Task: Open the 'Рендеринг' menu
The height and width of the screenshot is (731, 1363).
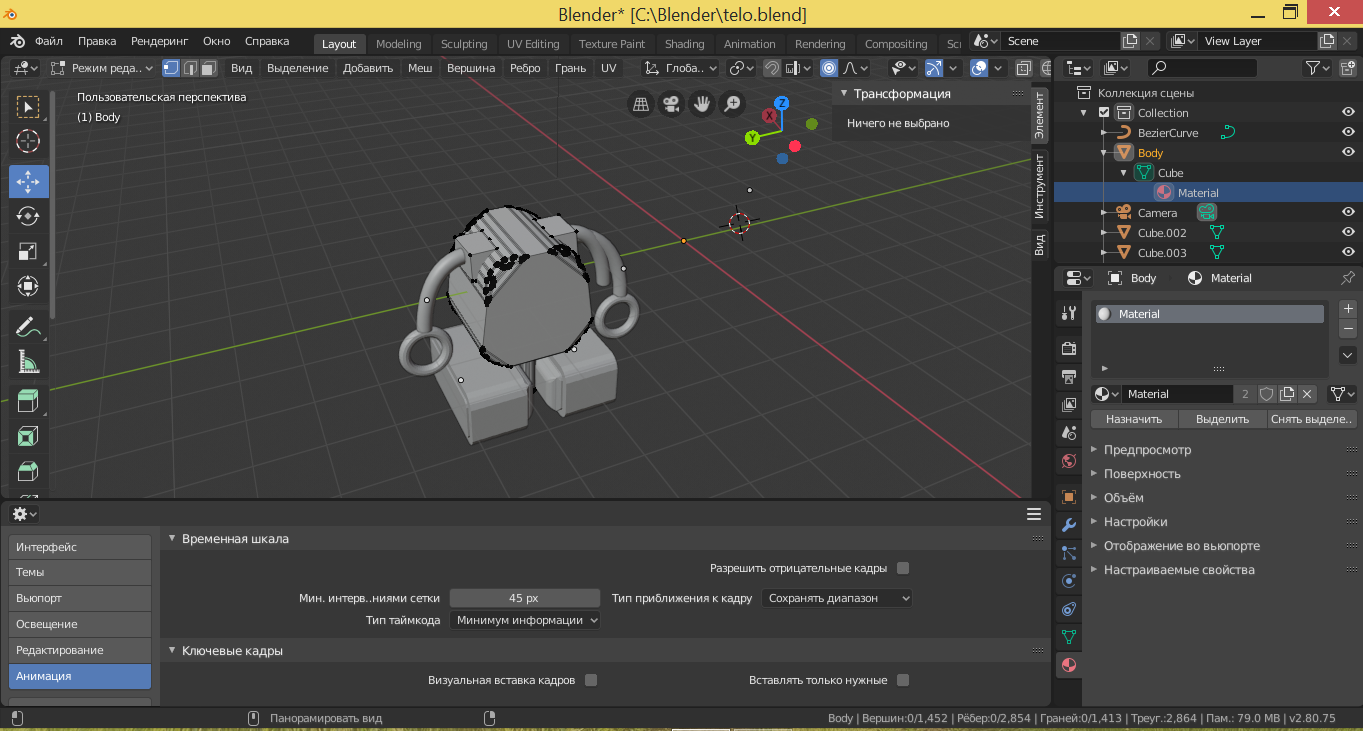Action: click(160, 41)
